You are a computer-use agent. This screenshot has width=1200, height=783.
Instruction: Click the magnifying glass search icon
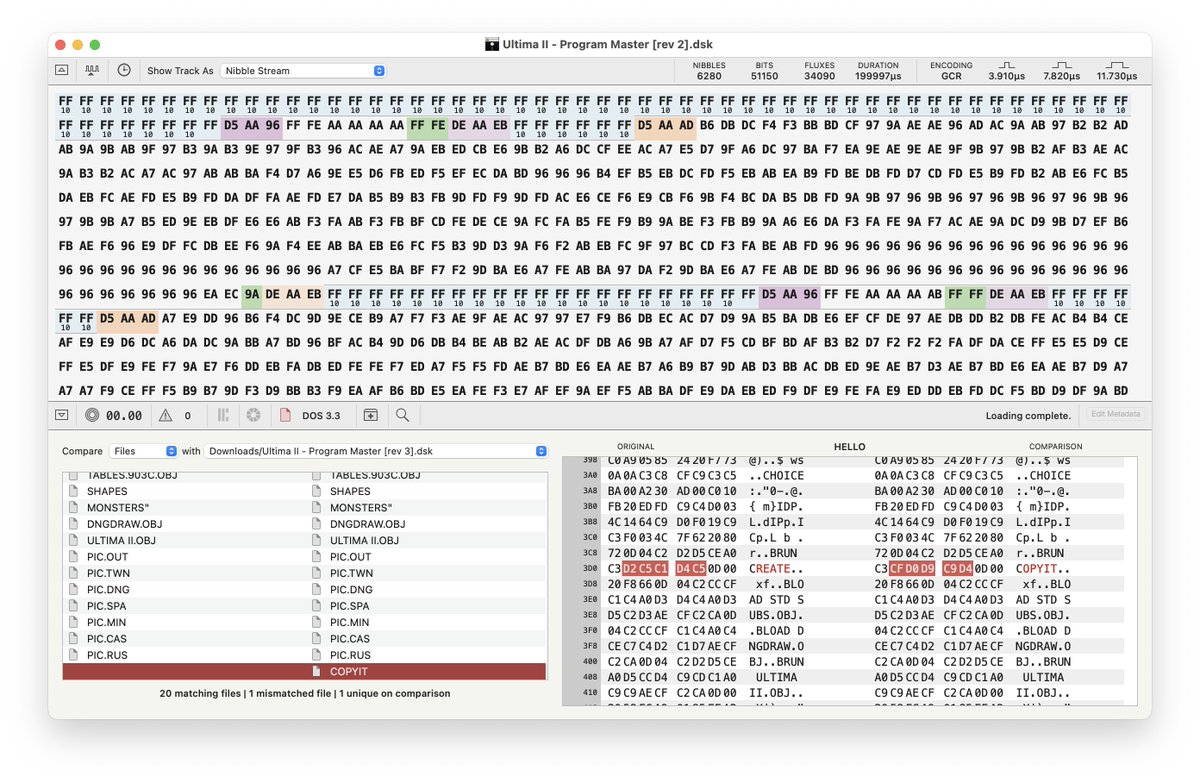pos(402,415)
